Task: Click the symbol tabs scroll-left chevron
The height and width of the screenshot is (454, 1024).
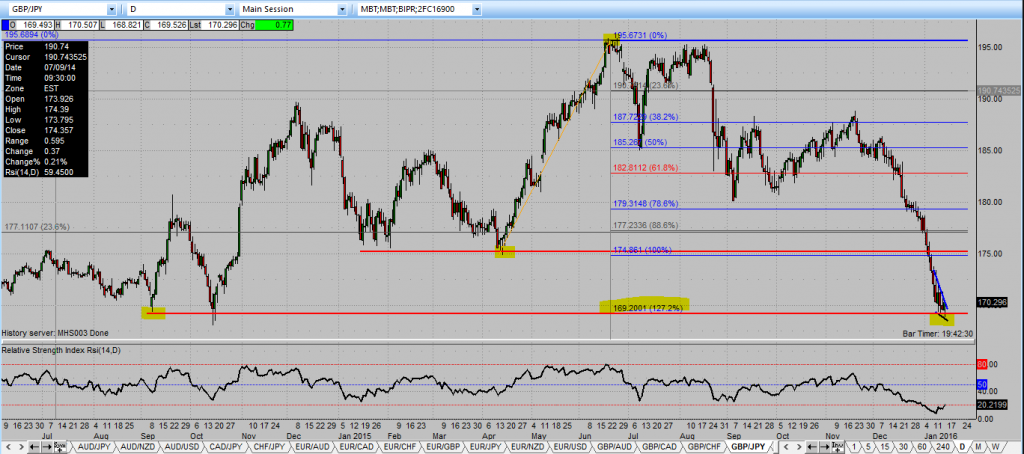Action: 8,447
